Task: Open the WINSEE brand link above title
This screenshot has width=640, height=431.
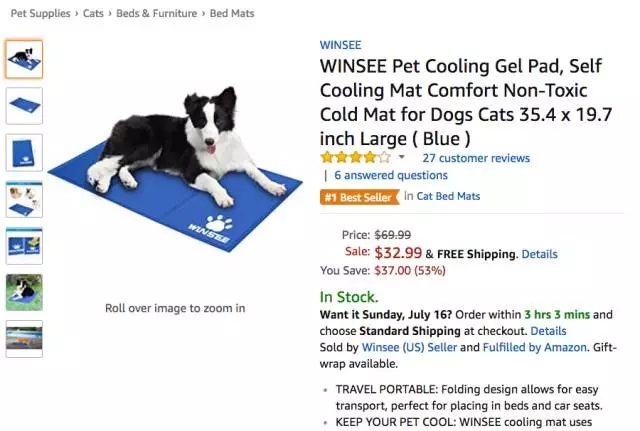Action: (340, 45)
